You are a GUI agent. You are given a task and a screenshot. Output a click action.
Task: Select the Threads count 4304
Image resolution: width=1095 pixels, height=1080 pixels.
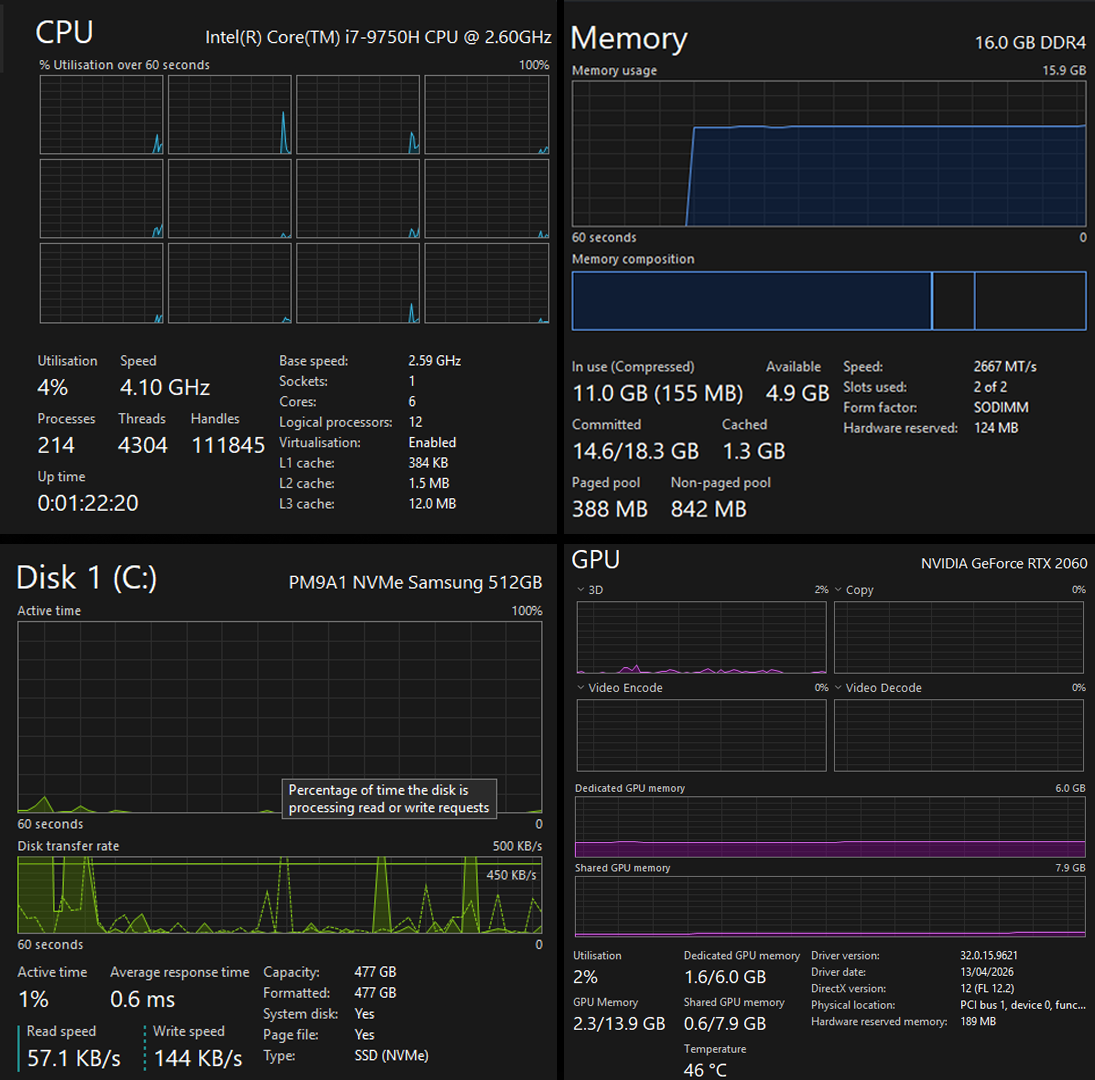pyautogui.click(x=142, y=445)
